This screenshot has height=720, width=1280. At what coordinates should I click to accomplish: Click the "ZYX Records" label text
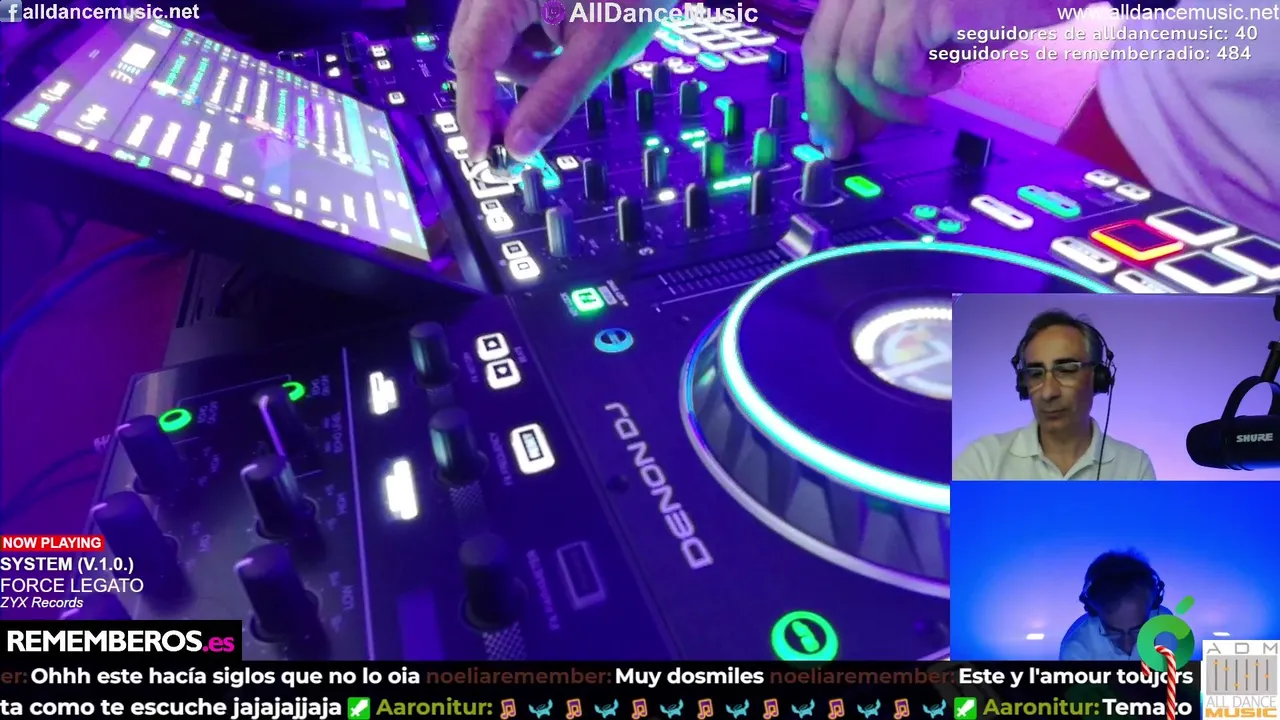point(42,603)
